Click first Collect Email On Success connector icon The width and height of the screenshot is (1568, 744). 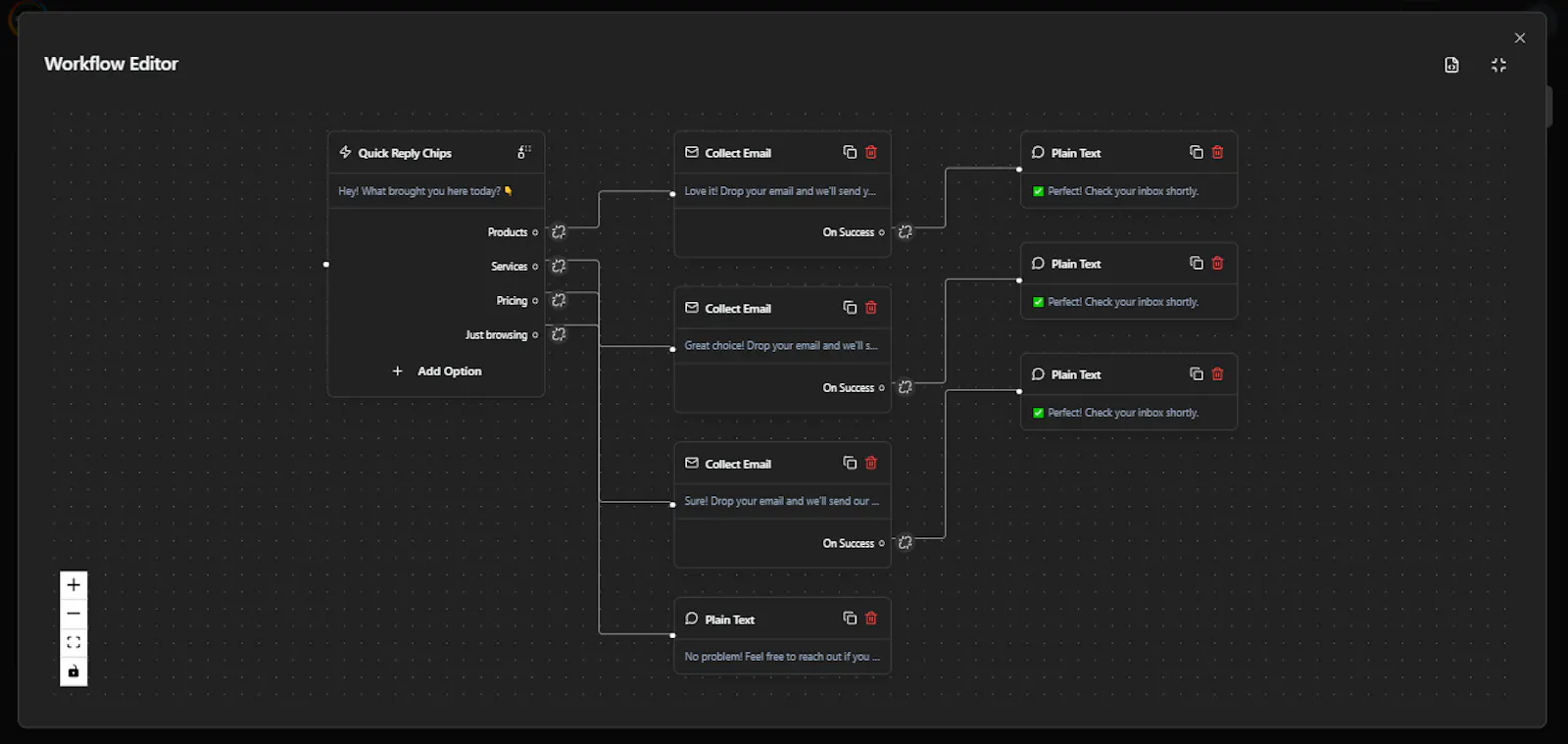906,232
